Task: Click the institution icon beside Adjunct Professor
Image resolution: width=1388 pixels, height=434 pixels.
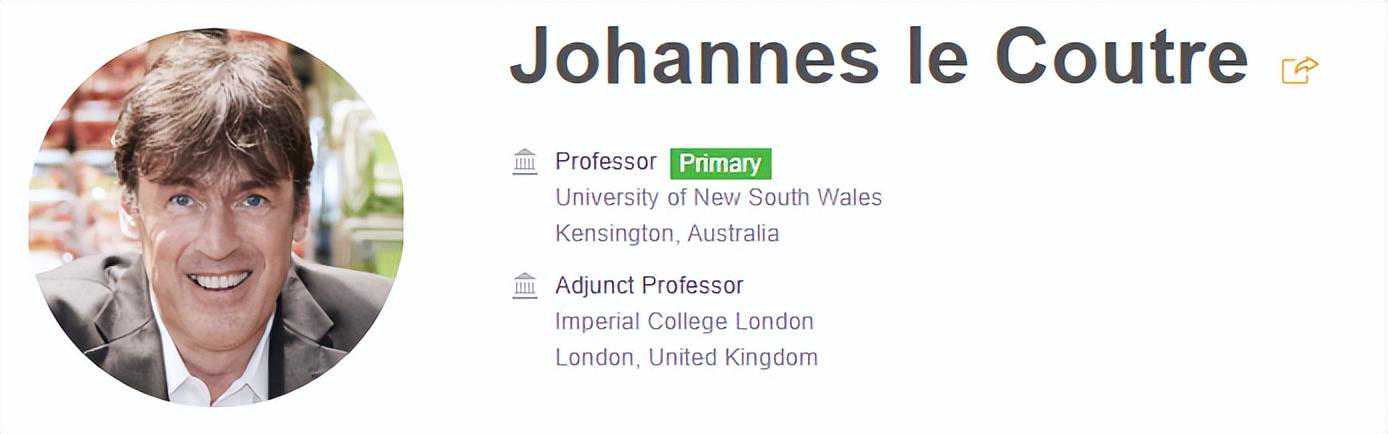Action: (525, 286)
